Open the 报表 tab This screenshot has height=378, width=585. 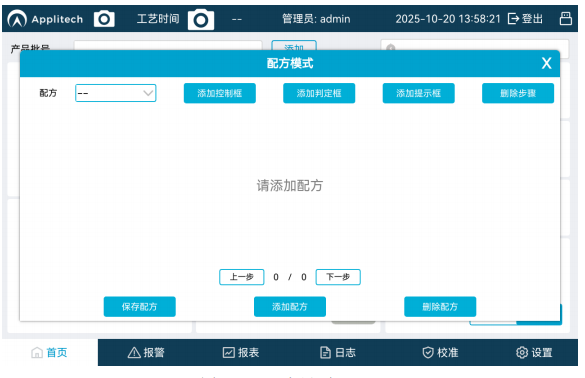[241, 352]
